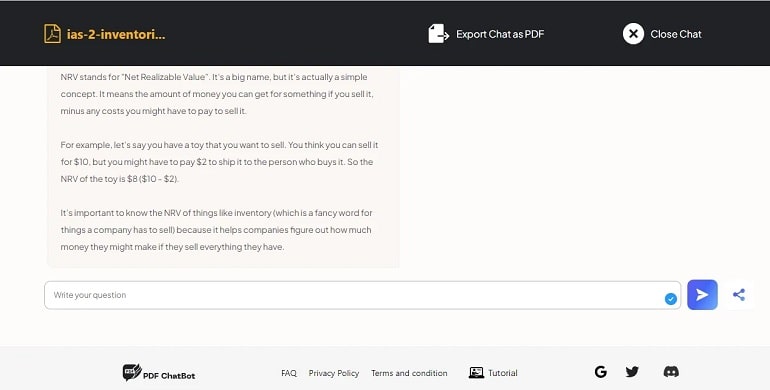Focus the Write your question field
This screenshot has width=770, height=390.
click(x=362, y=295)
